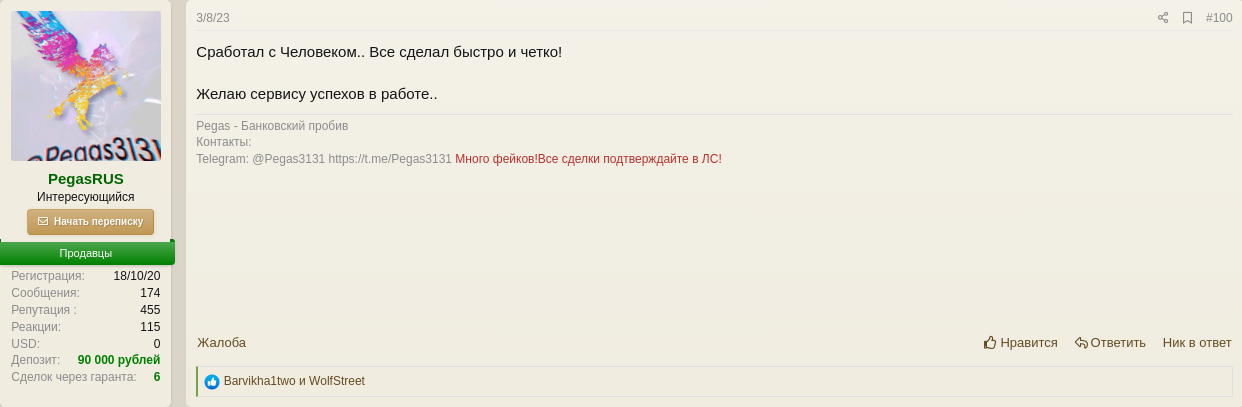
Task: Click Ник в ответ
Action: click(1197, 342)
